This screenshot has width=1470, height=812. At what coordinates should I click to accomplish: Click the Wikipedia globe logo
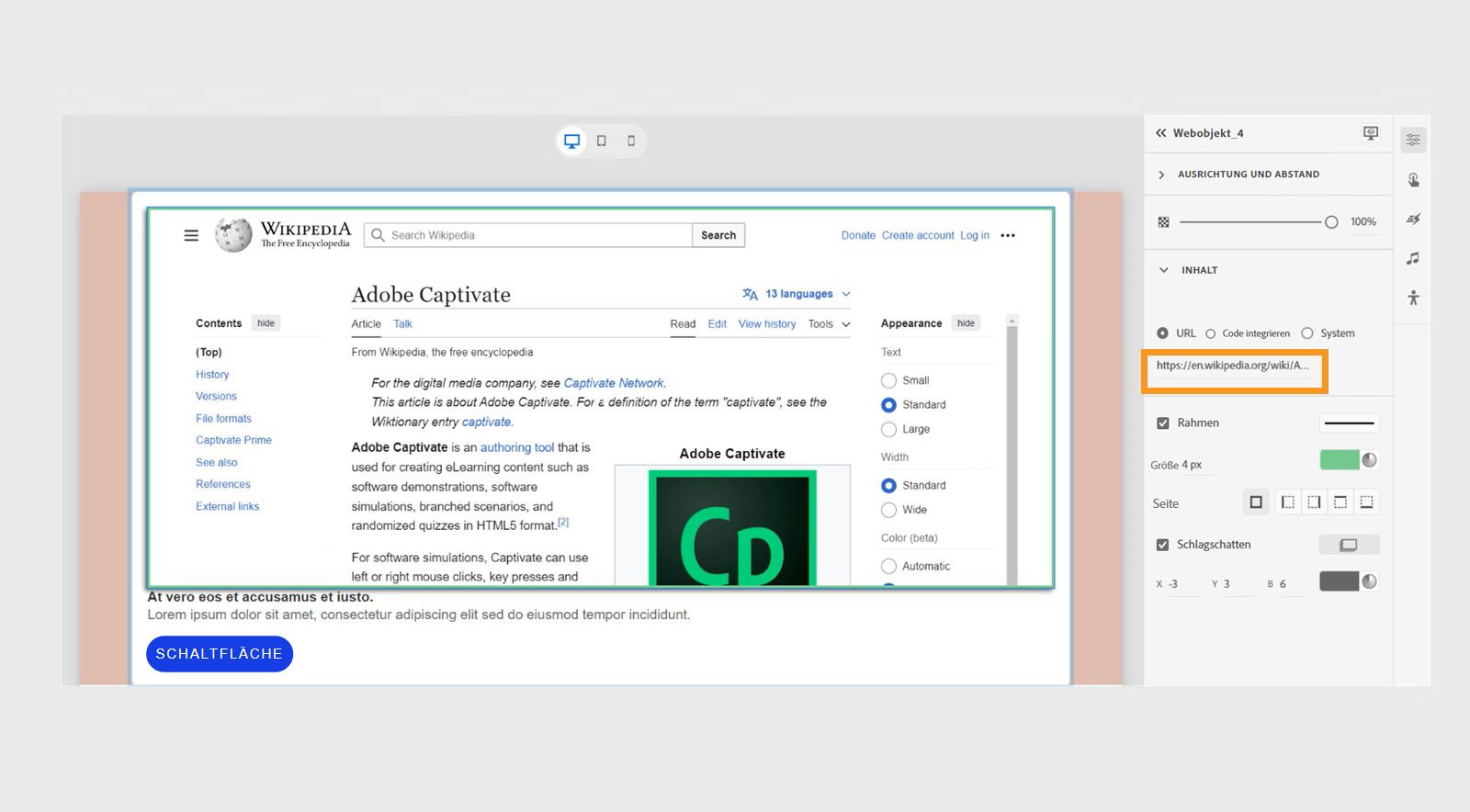tap(233, 235)
